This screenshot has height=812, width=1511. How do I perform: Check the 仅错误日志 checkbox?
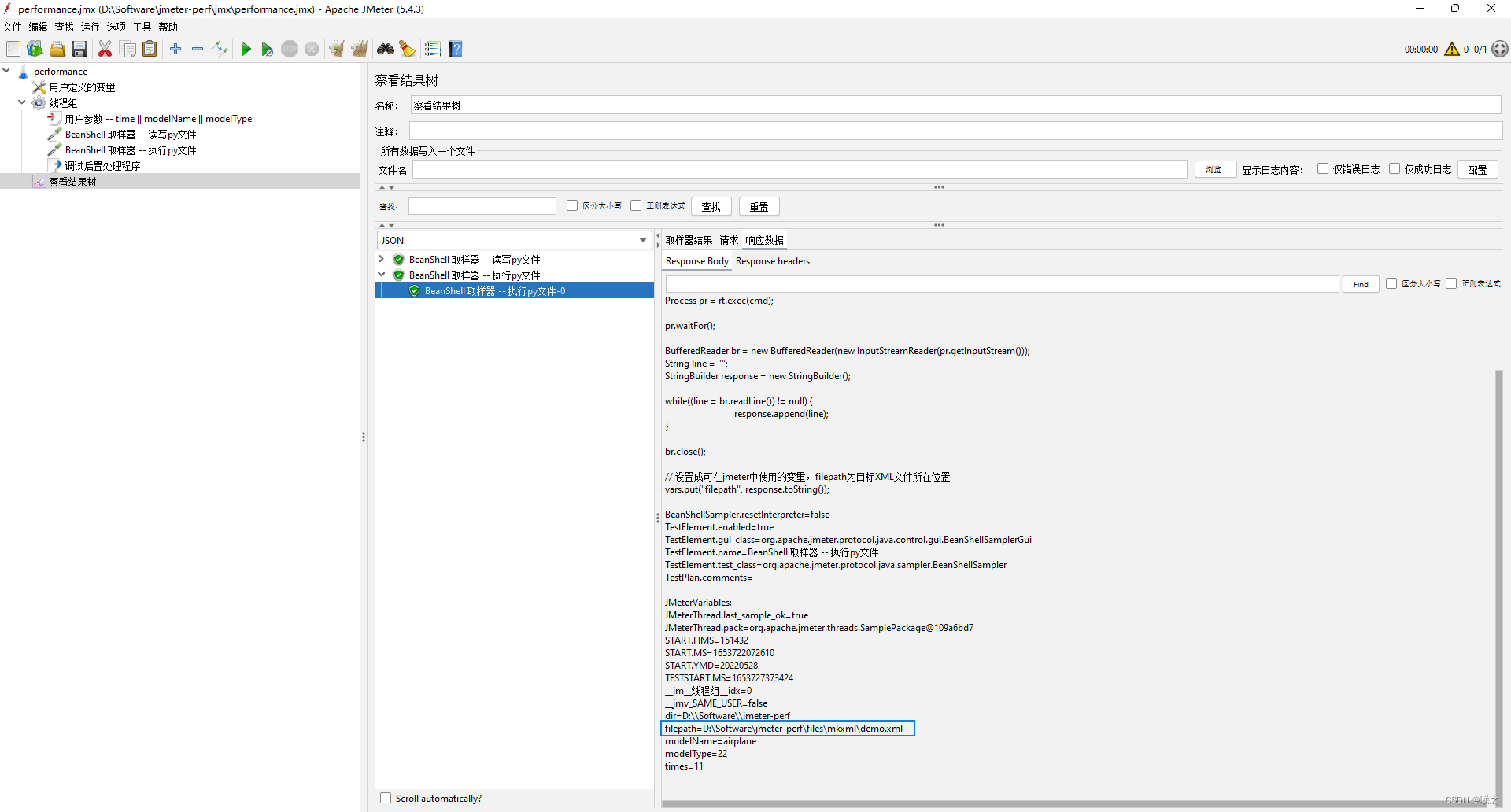tap(1323, 168)
